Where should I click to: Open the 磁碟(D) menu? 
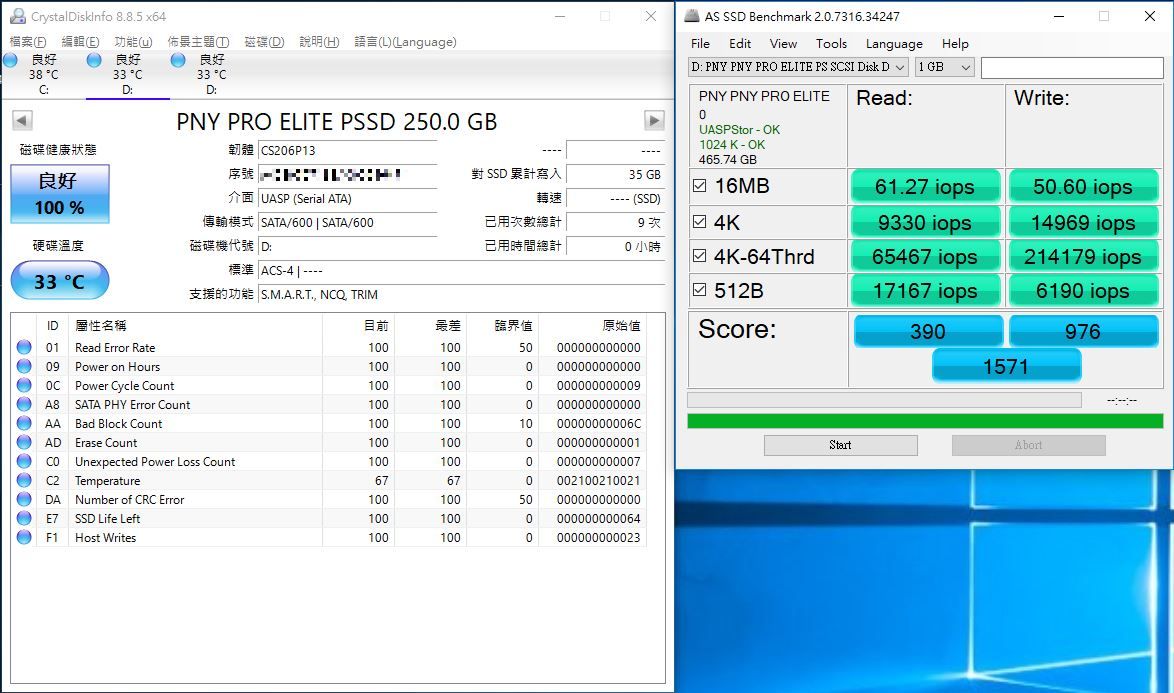tap(264, 42)
